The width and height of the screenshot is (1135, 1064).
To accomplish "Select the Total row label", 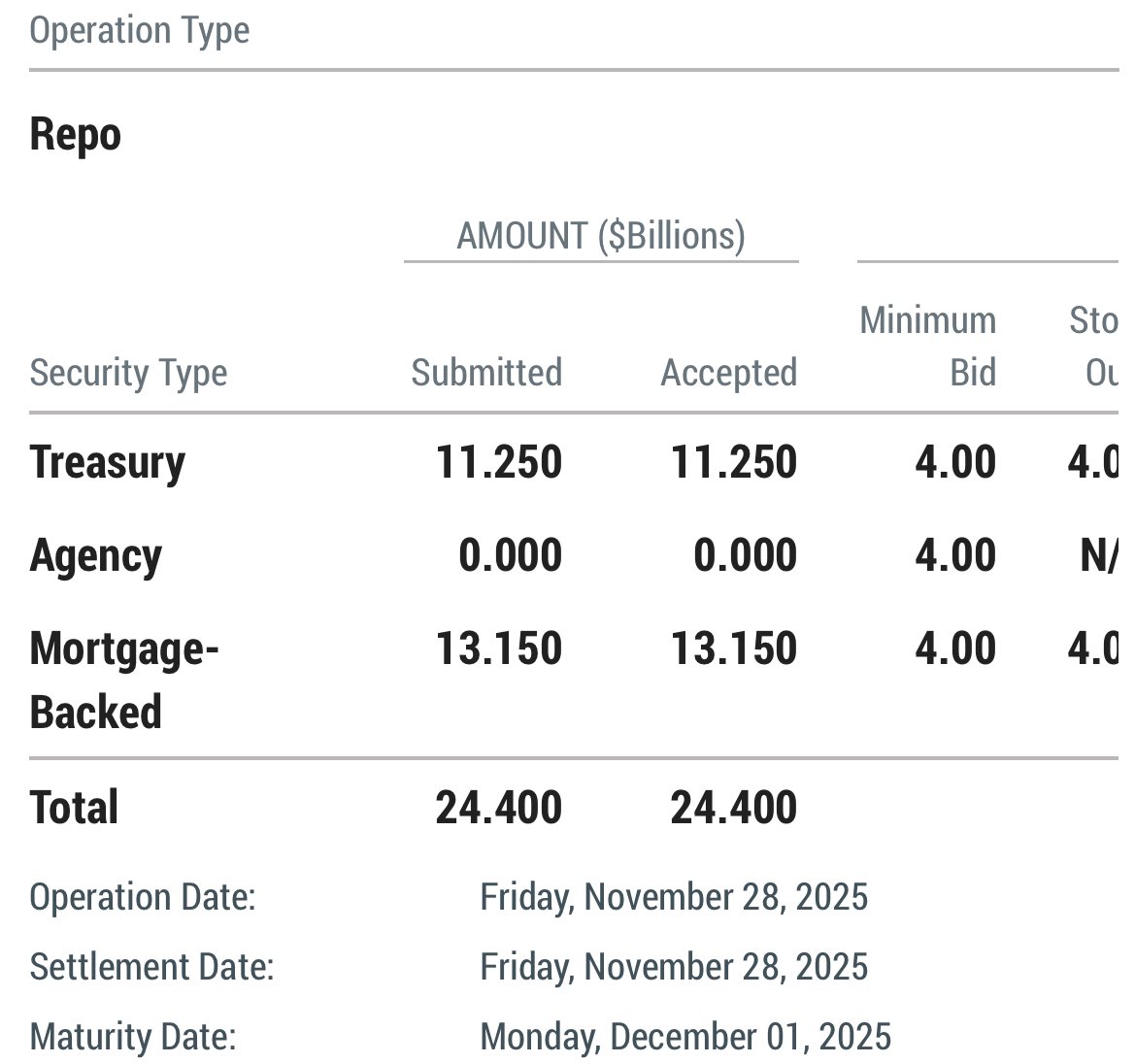I will (x=74, y=808).
